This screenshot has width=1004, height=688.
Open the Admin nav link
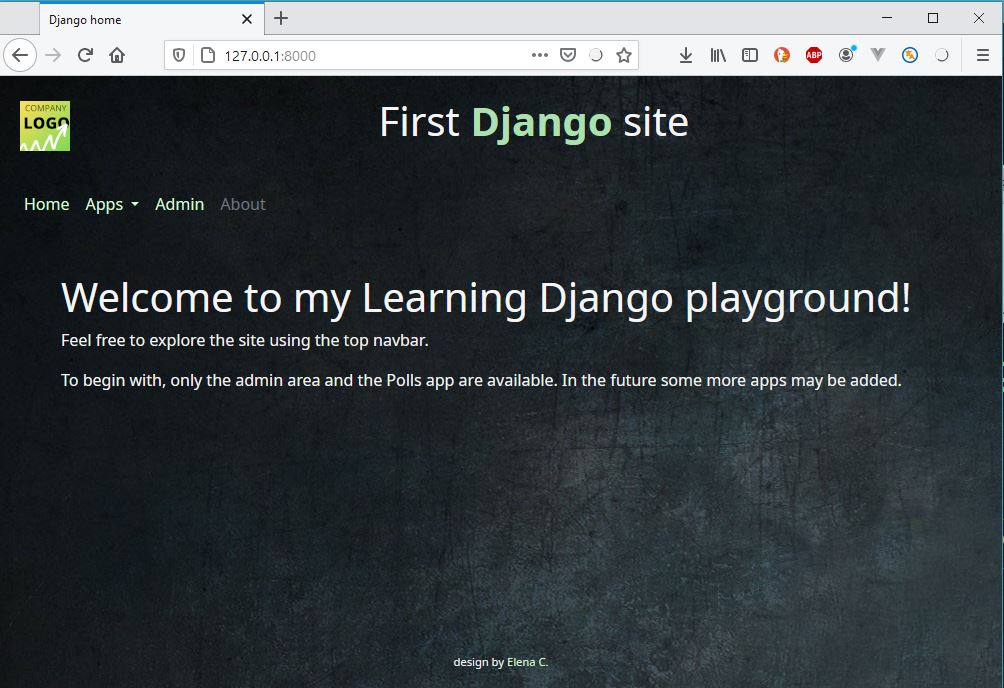coord(179,204)
